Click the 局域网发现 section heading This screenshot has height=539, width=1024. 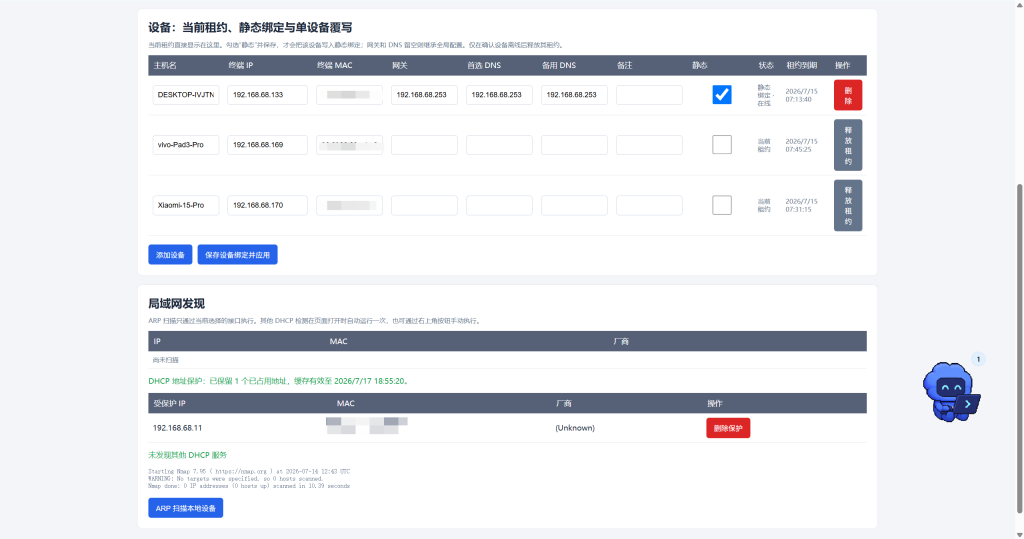176,303
